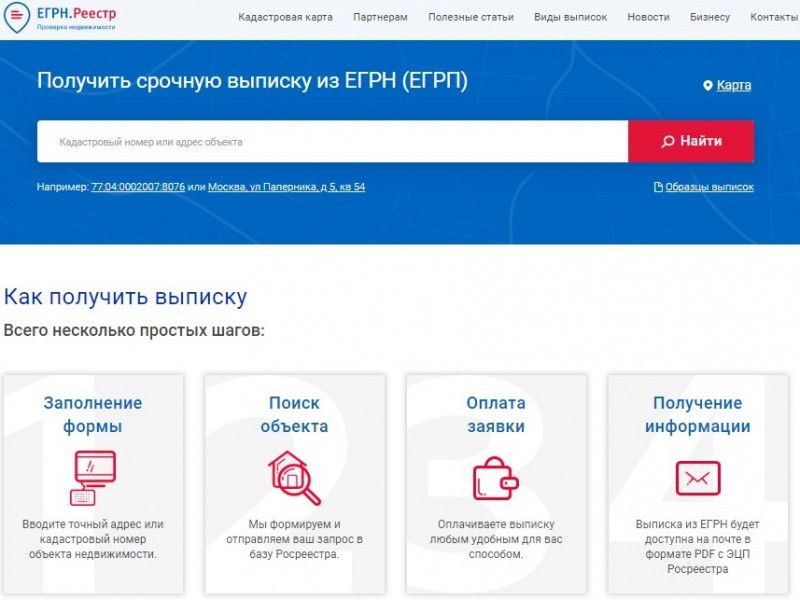800x600 pixels.
Task: Select the Партнерам navigation item
Action: pyautogui.click(x=380, y=17)
